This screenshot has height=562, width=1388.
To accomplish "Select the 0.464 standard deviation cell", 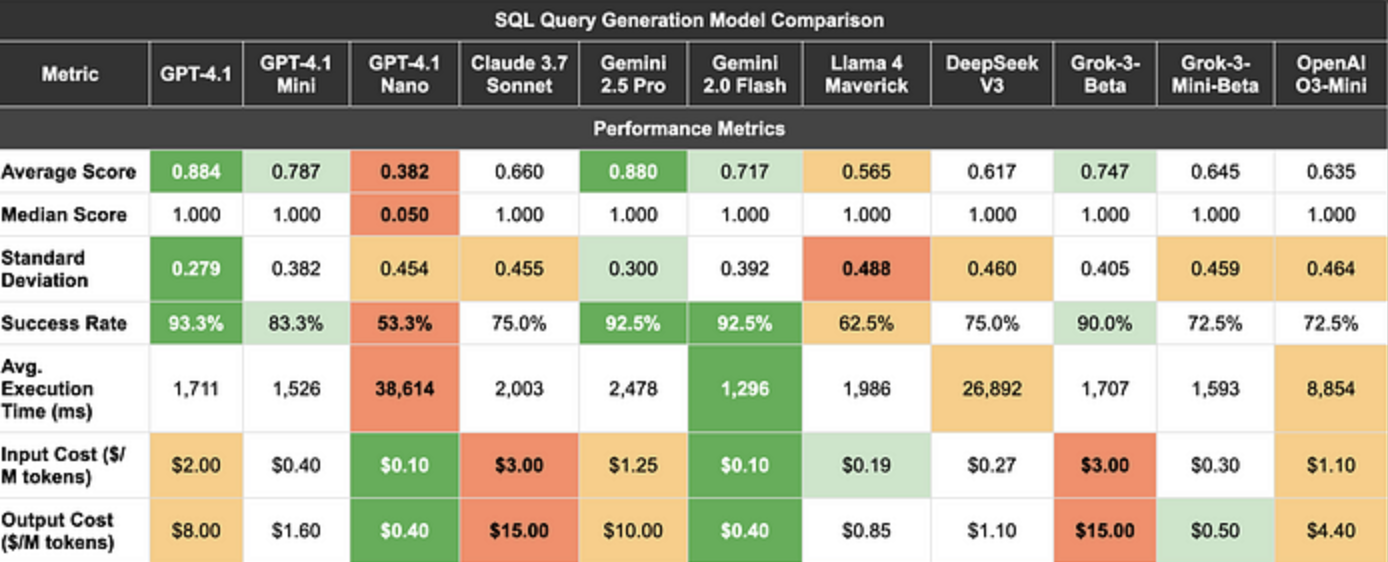I will pos(1332,269).
